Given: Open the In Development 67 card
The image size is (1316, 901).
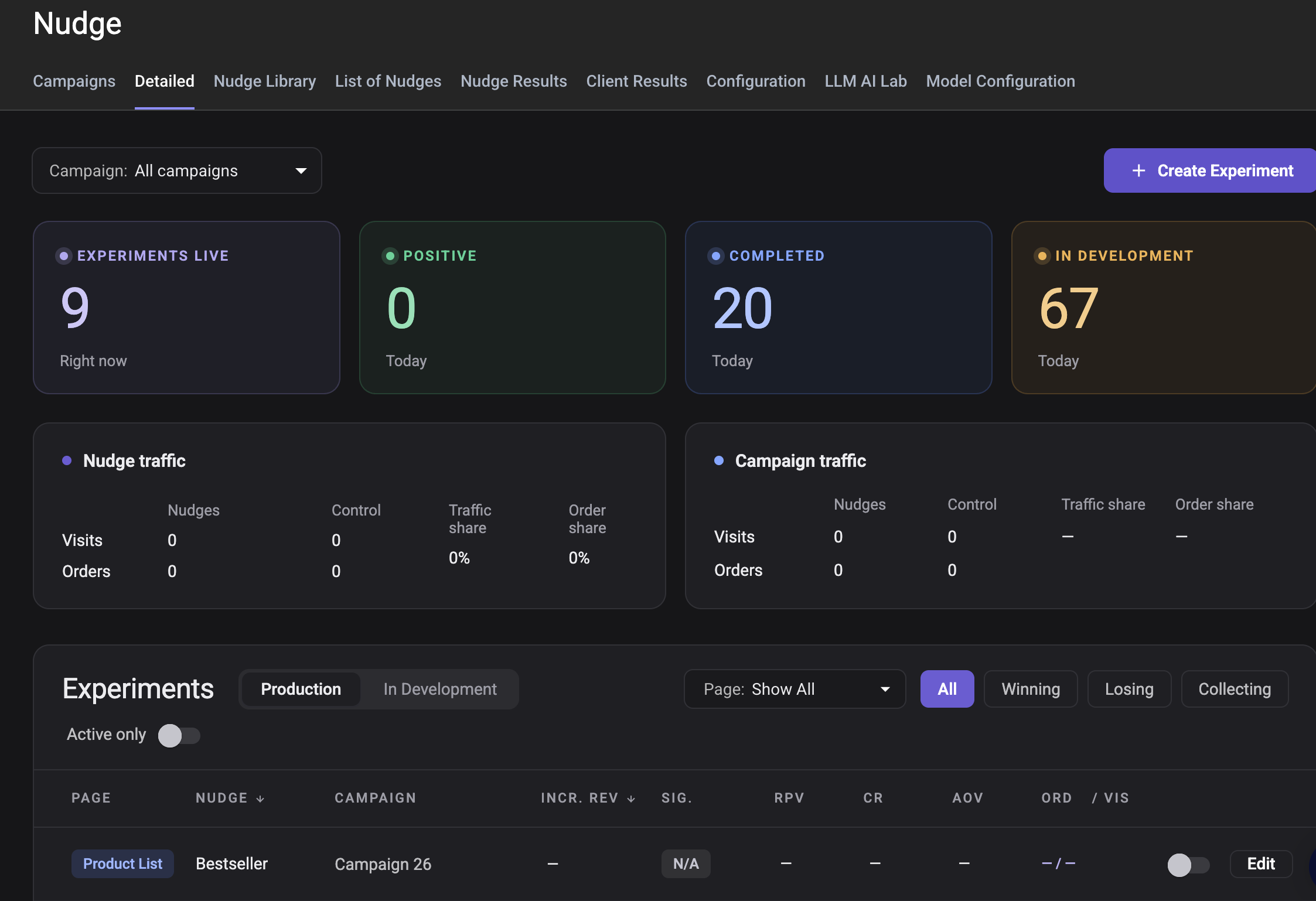Looking at the screenshot, I should (x=1164, y=308).
